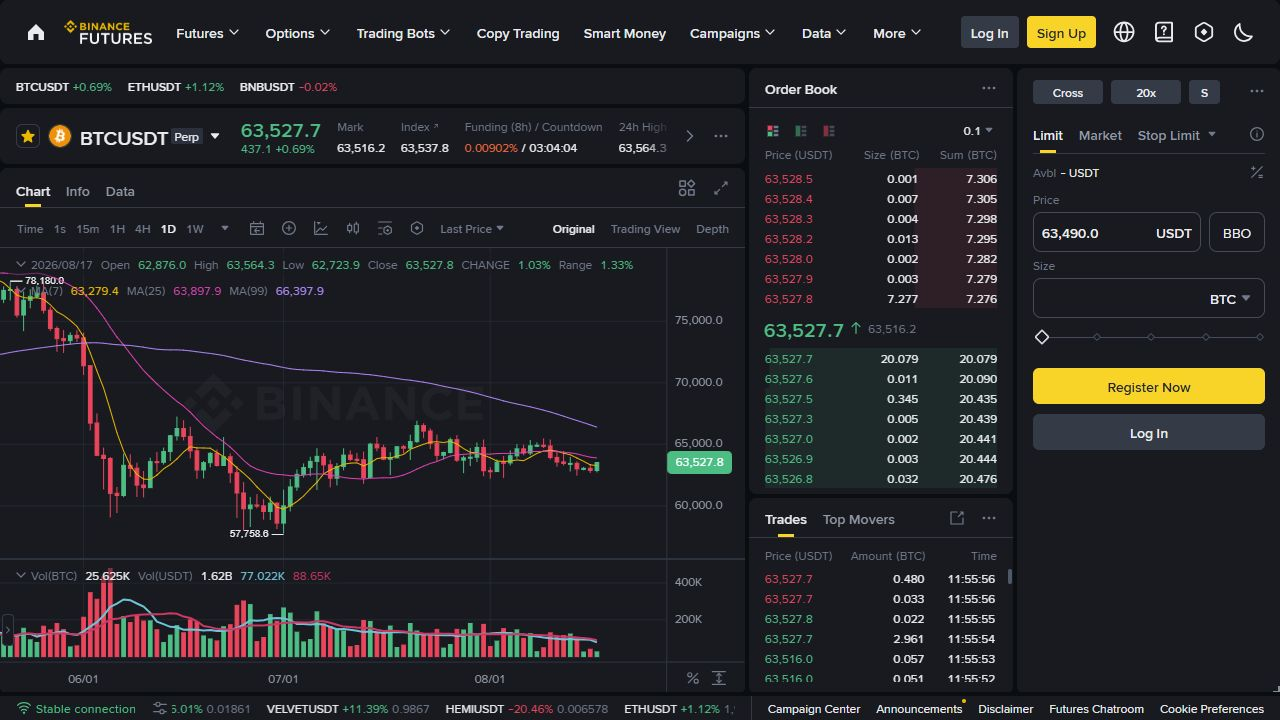Click the order type info icon
Screen dimensions: 1280x720
tap(1257, 135)
